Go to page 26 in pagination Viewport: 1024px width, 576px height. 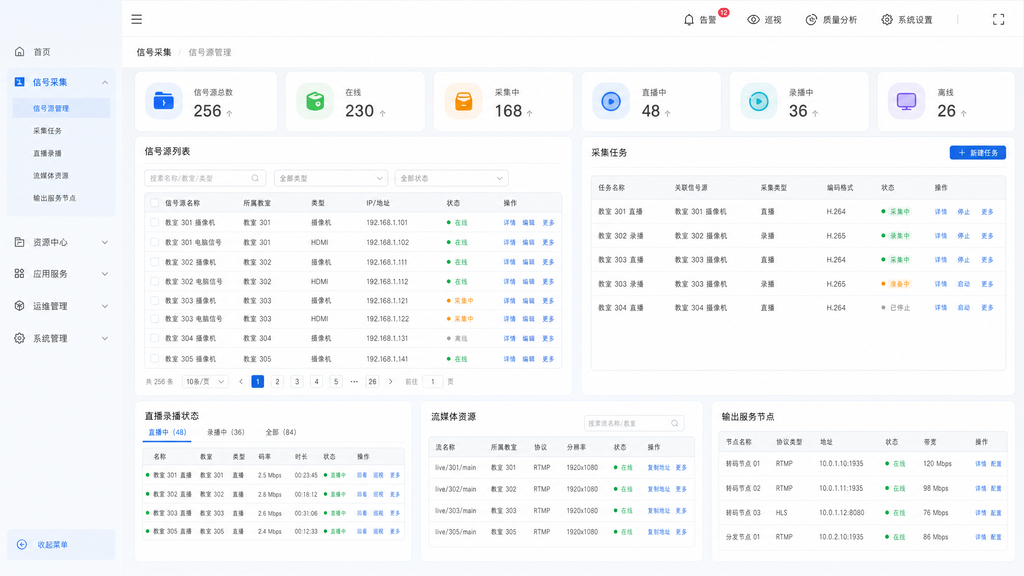pyautogui.click(x=372, y=381)
